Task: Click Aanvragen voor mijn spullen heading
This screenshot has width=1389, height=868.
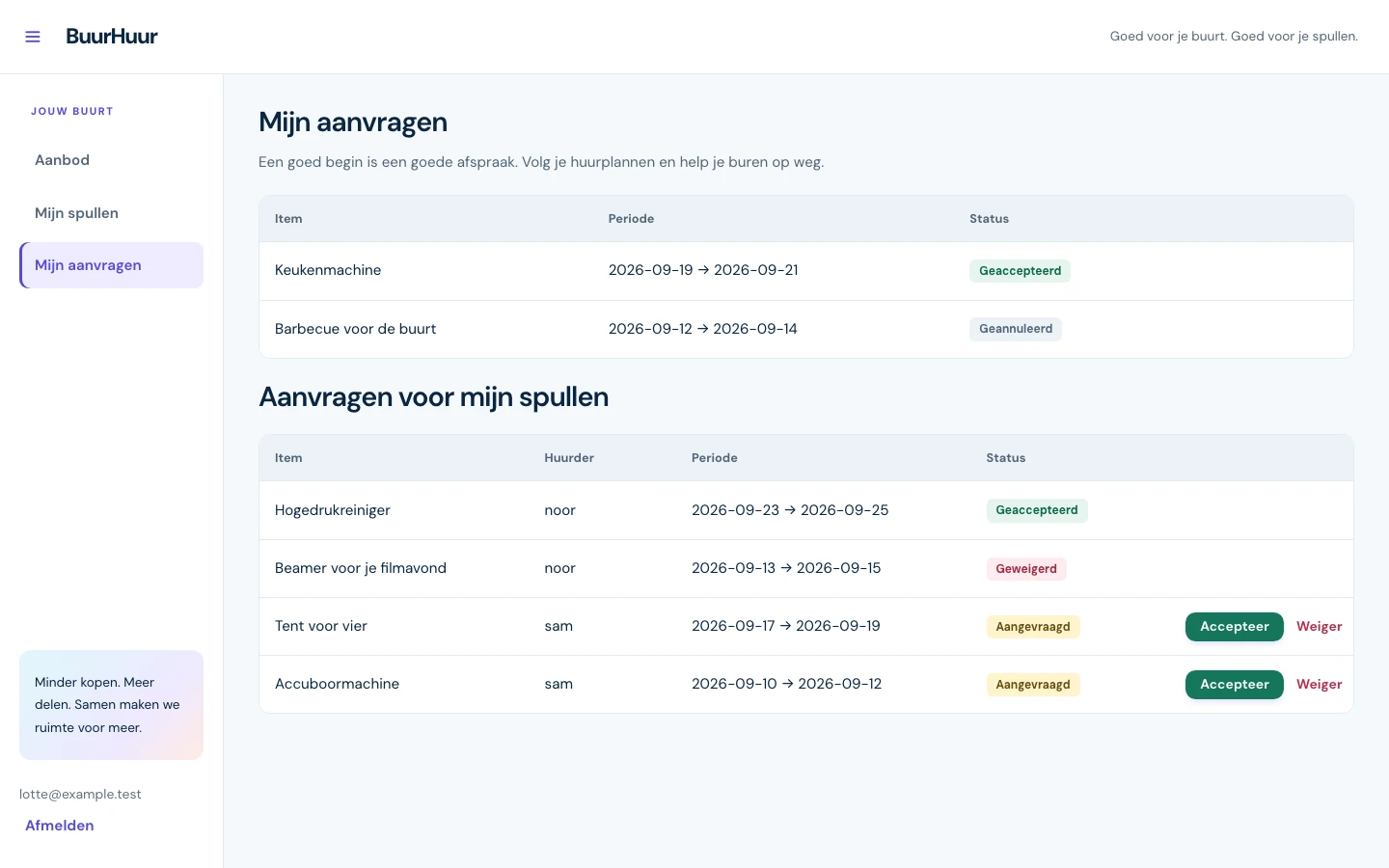Action: click(x=434, y=397)
